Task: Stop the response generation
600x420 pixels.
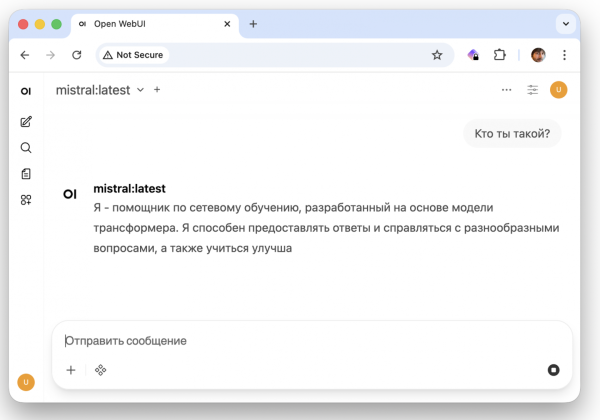Action: point(553,370)
